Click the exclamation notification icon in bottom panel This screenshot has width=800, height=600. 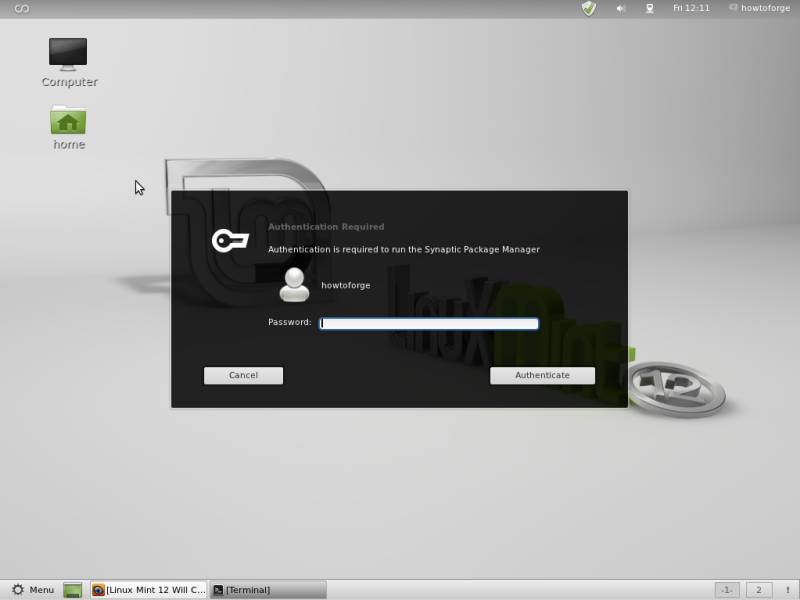[788, 590]
